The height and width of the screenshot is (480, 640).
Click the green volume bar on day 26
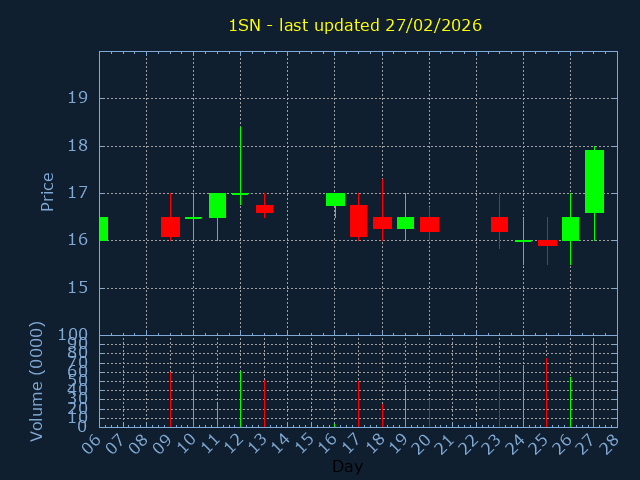click(x=570, y=401)
